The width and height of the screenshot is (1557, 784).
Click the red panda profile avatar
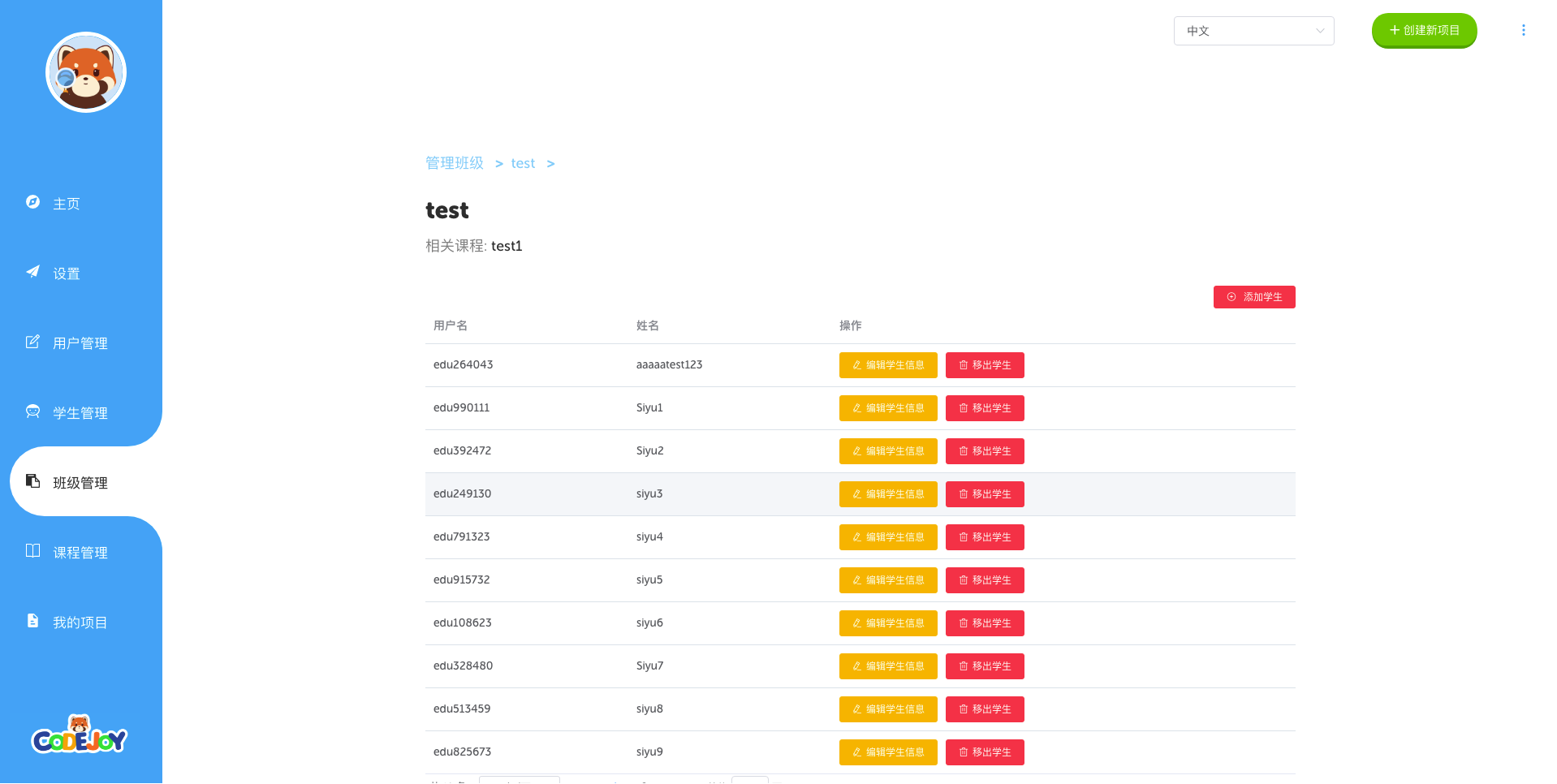(x=86, y=72)
